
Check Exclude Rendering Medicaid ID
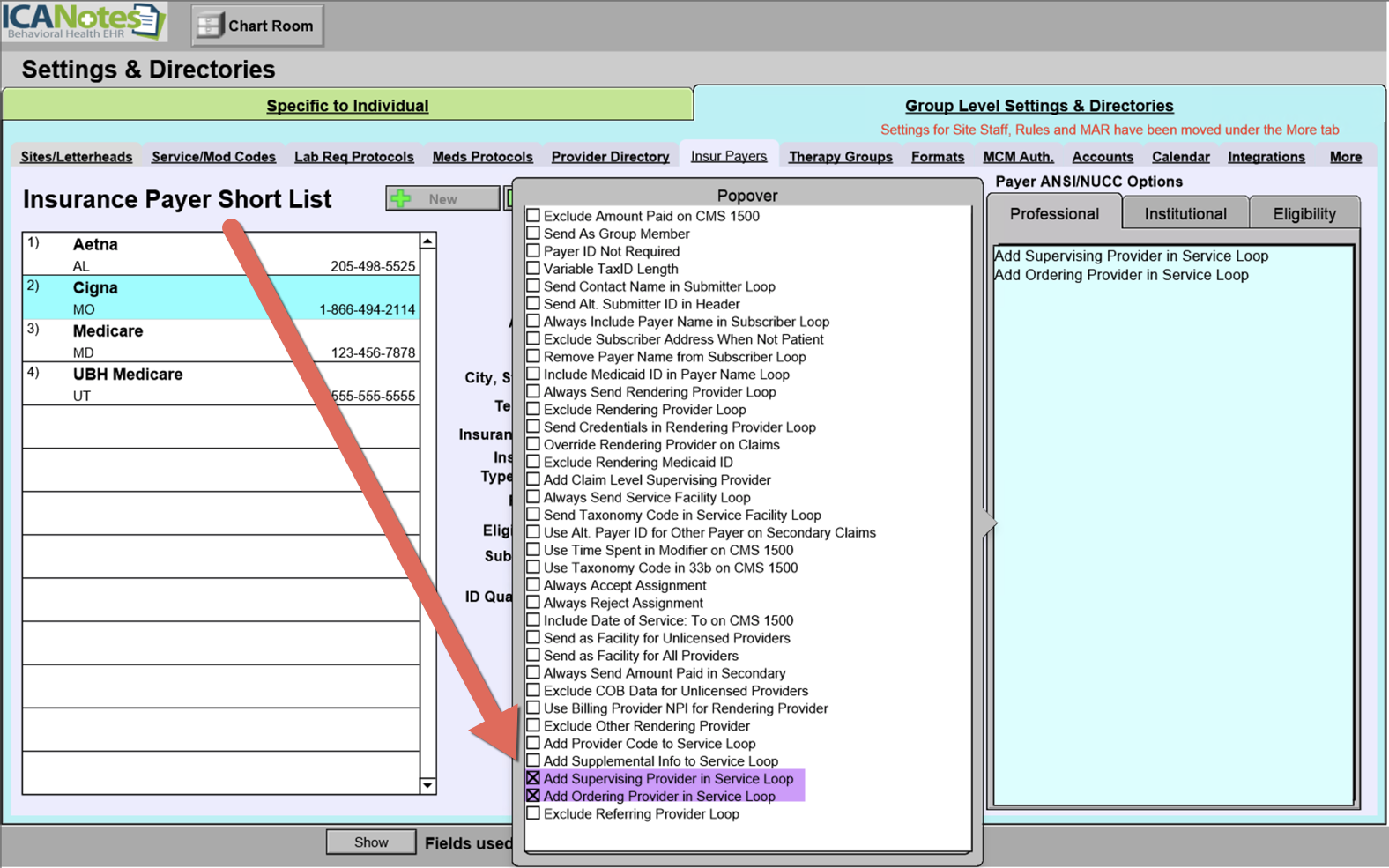pyautogui.click(x=533, y=462)
